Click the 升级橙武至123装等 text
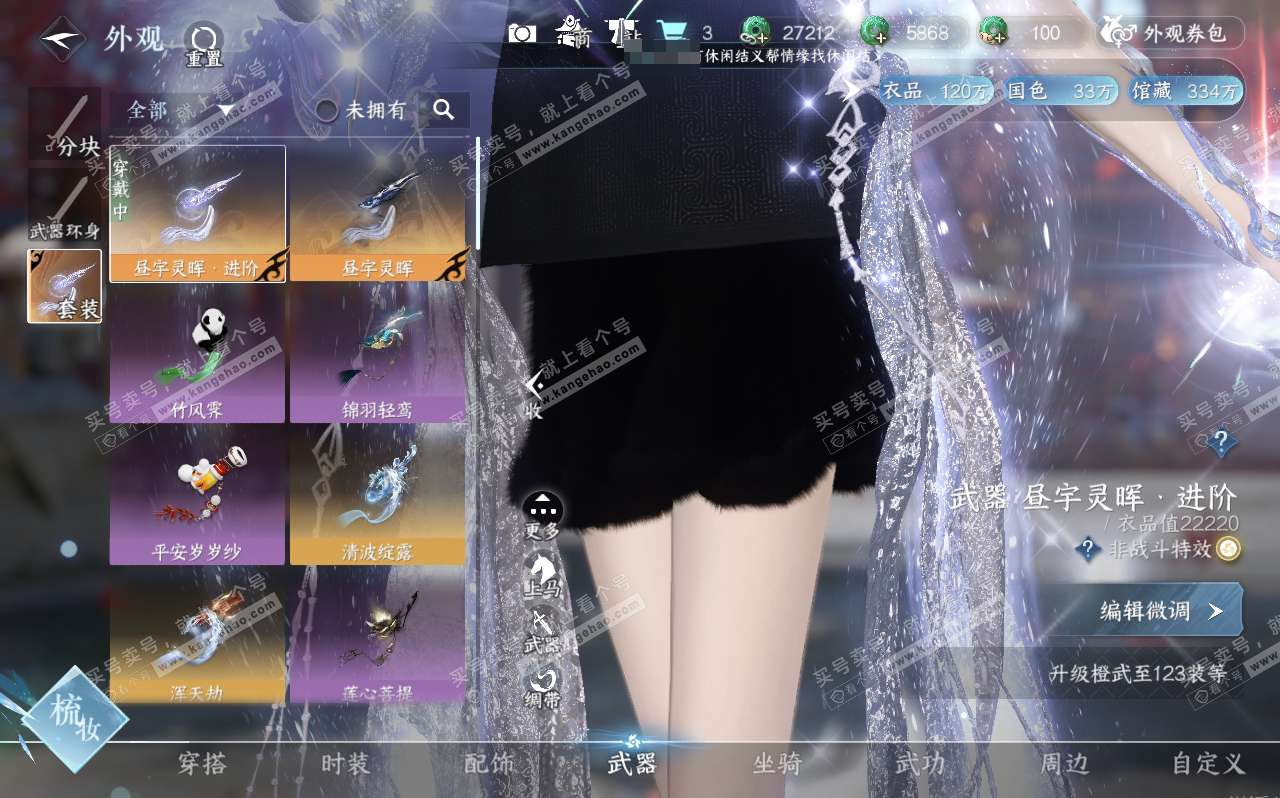 click(1138, 673)
